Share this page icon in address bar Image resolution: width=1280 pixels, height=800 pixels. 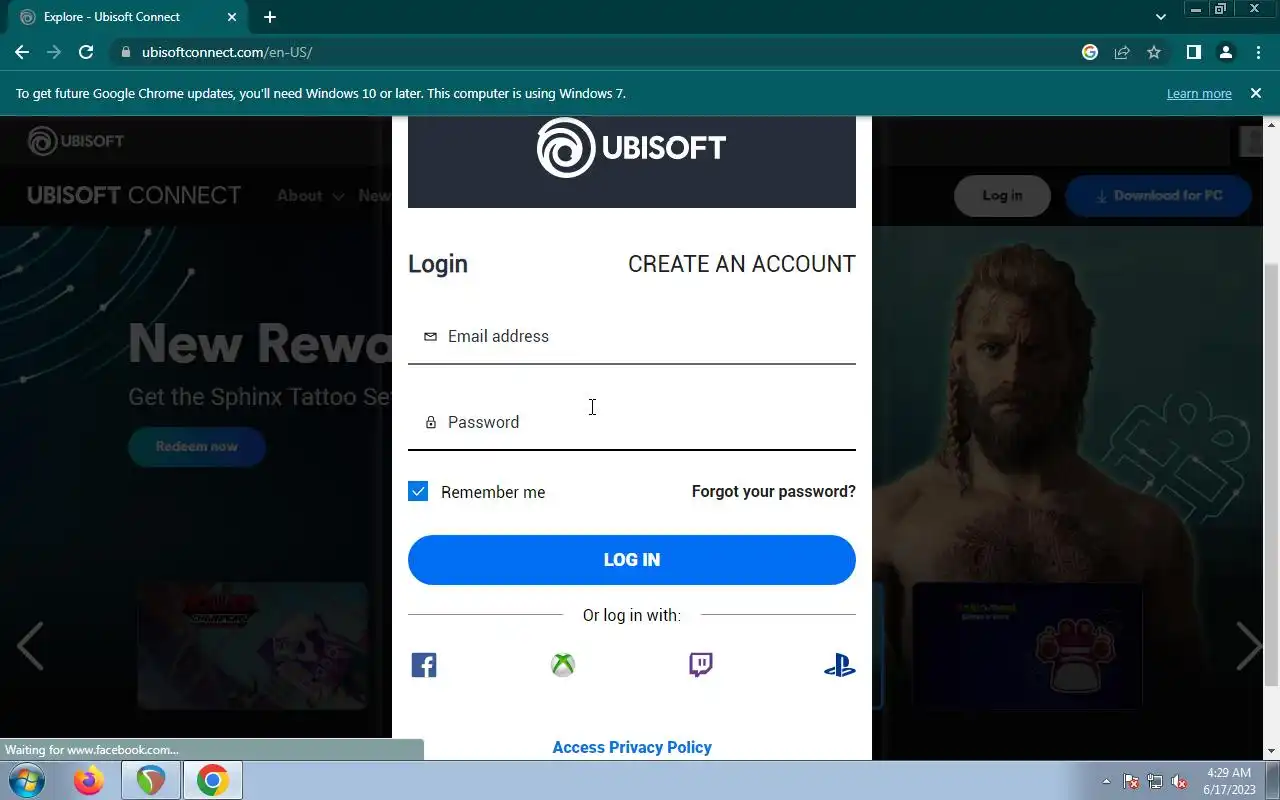(1122, 52)
